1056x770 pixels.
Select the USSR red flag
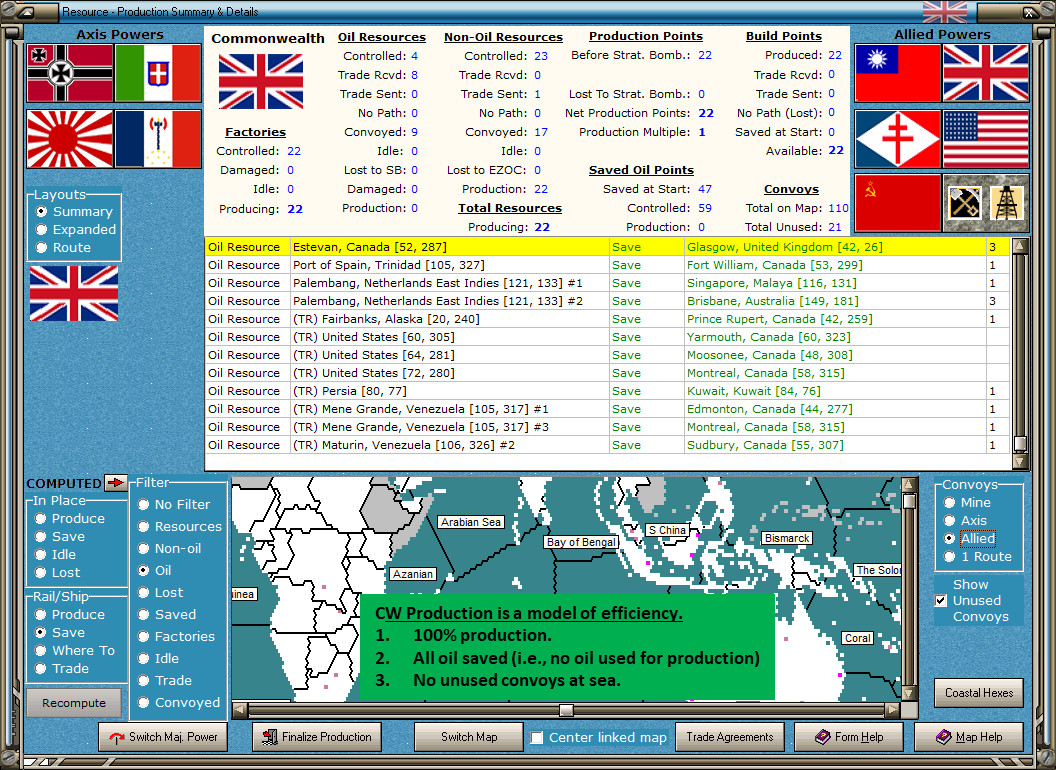(x=898, y=203)
